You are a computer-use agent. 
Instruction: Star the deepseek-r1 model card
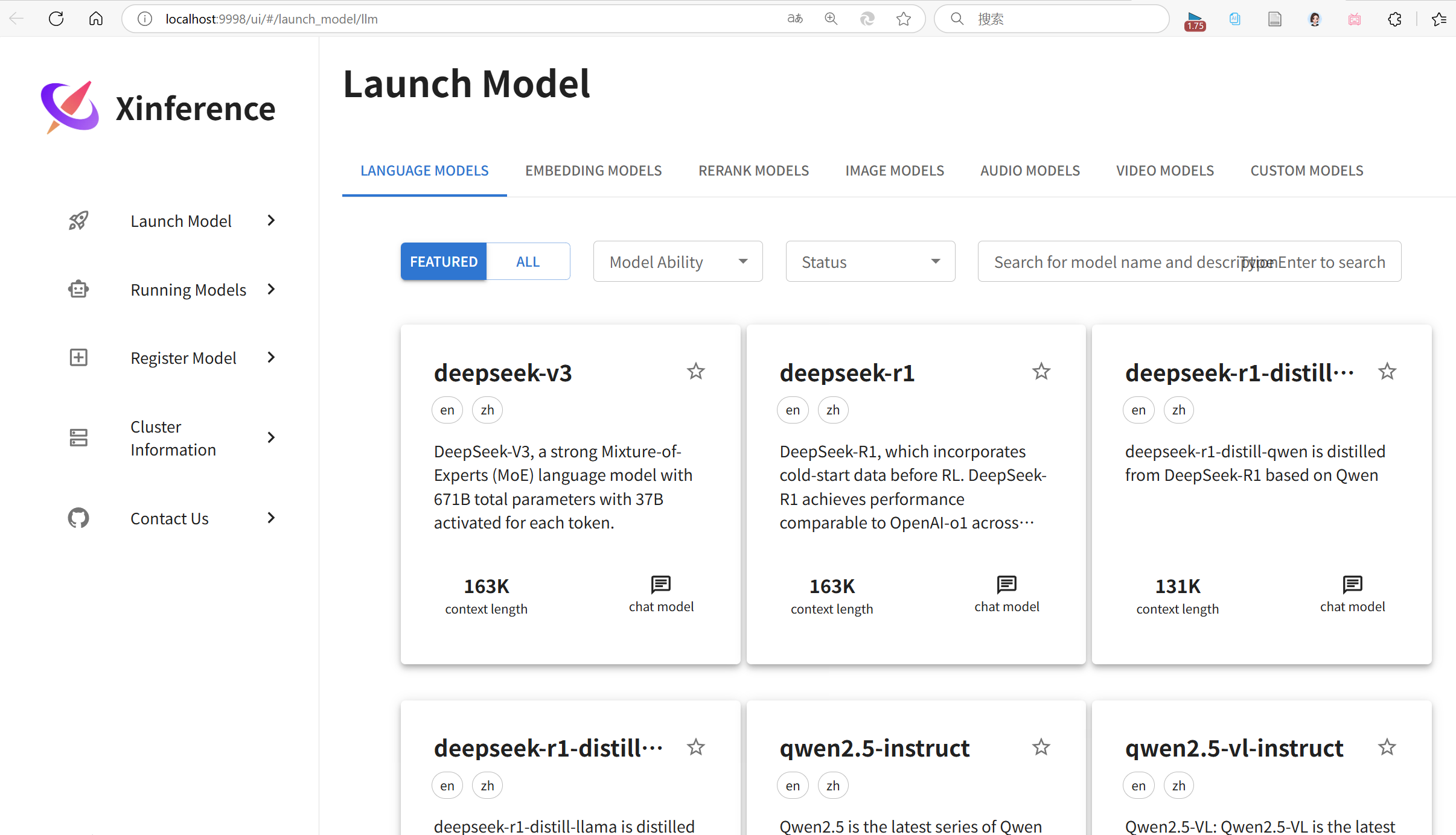click(1041, 372)
